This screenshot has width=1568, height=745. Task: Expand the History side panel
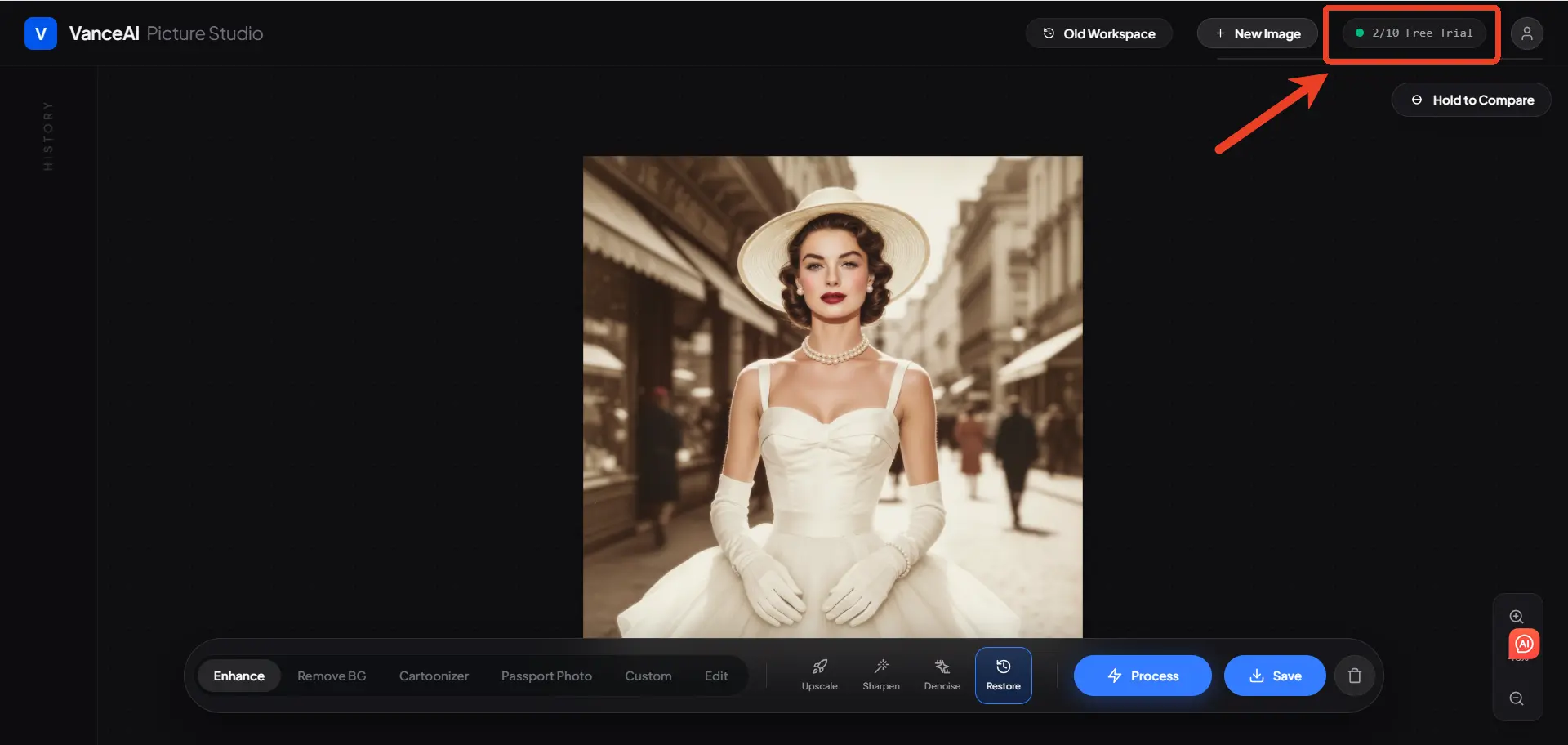[48, 136]
